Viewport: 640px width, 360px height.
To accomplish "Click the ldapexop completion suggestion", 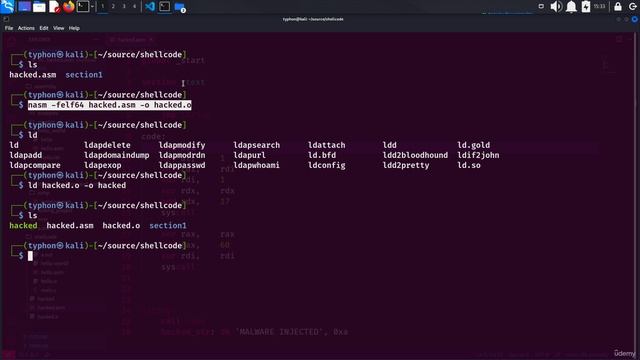I will [x=103, y=165].
